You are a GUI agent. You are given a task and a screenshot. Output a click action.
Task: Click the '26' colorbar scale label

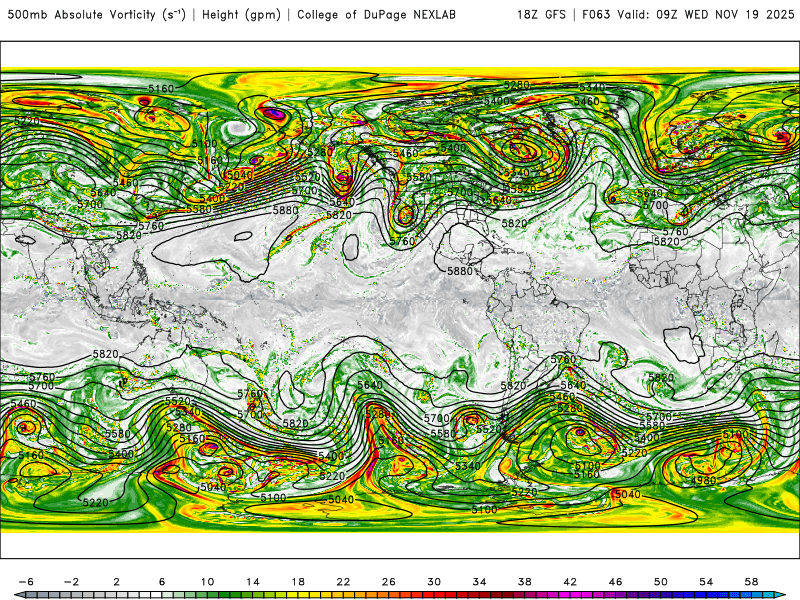pyautogui.click(x=389, y=582)
